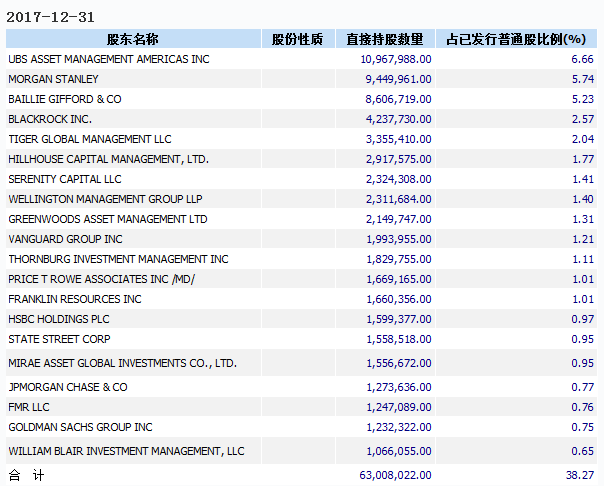This screenshot has height=486, width=604.
Task: Click the 合计 total row label
Action: coord(26,475)
